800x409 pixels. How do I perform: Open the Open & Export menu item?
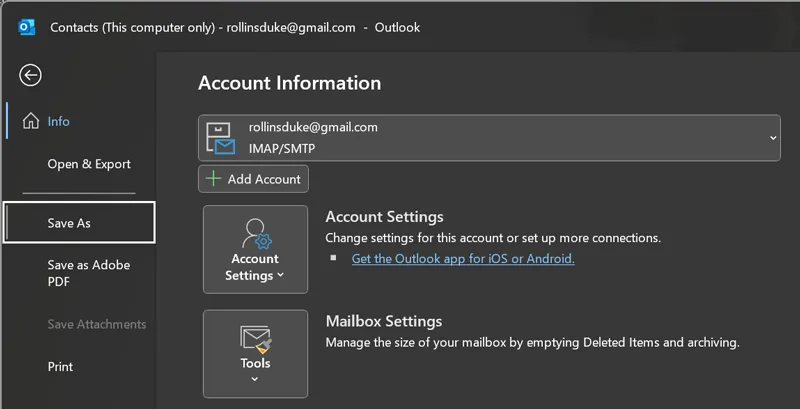89,164
